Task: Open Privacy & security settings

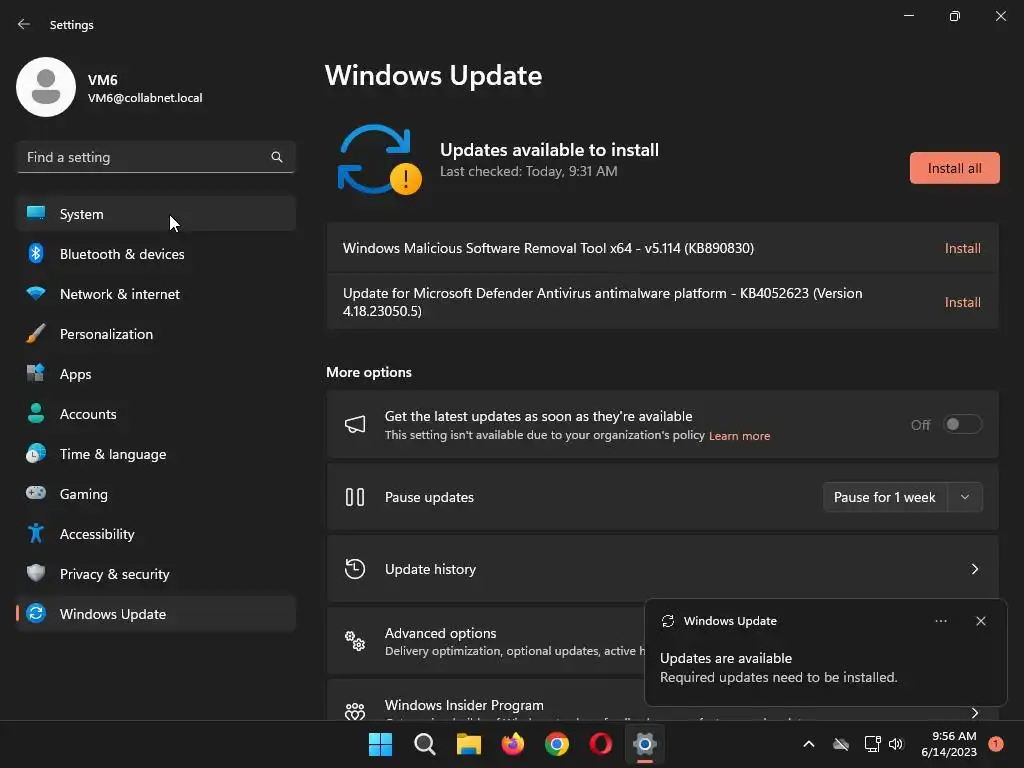Action: click(x=156, y=573)
